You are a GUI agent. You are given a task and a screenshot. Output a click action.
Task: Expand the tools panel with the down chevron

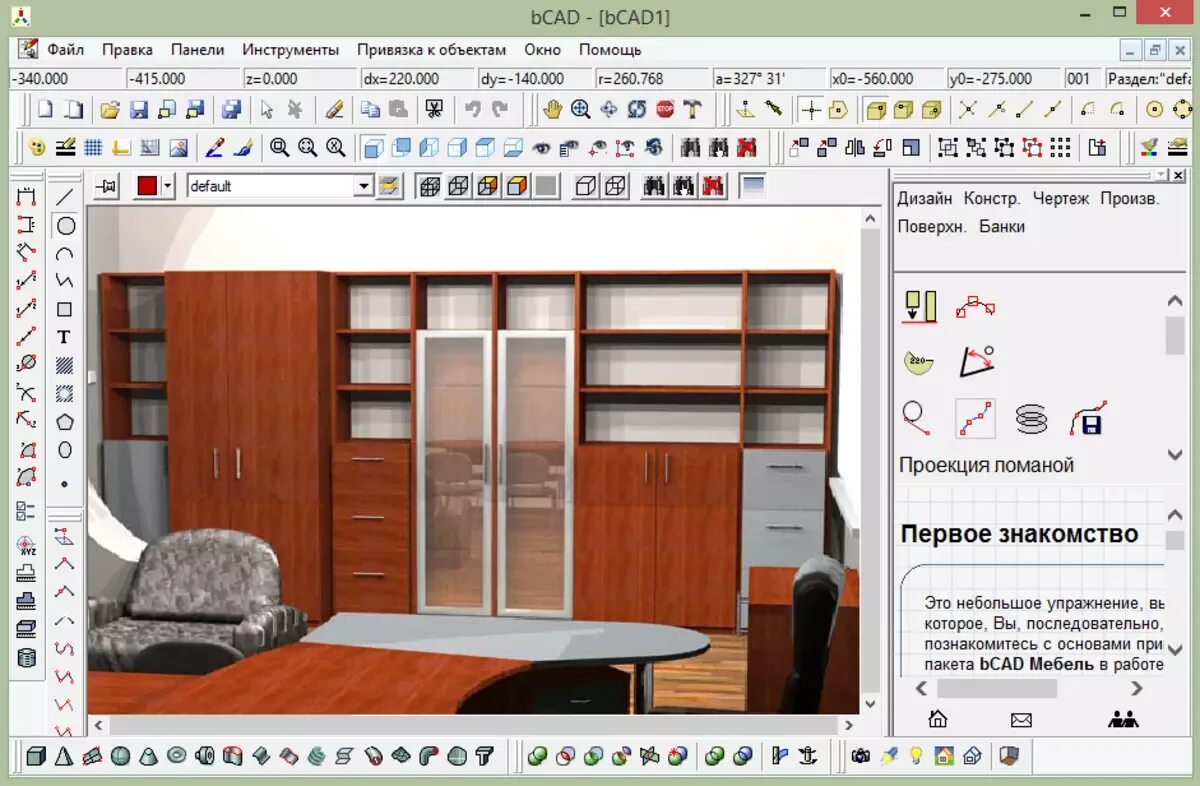tap(1176, 456)
